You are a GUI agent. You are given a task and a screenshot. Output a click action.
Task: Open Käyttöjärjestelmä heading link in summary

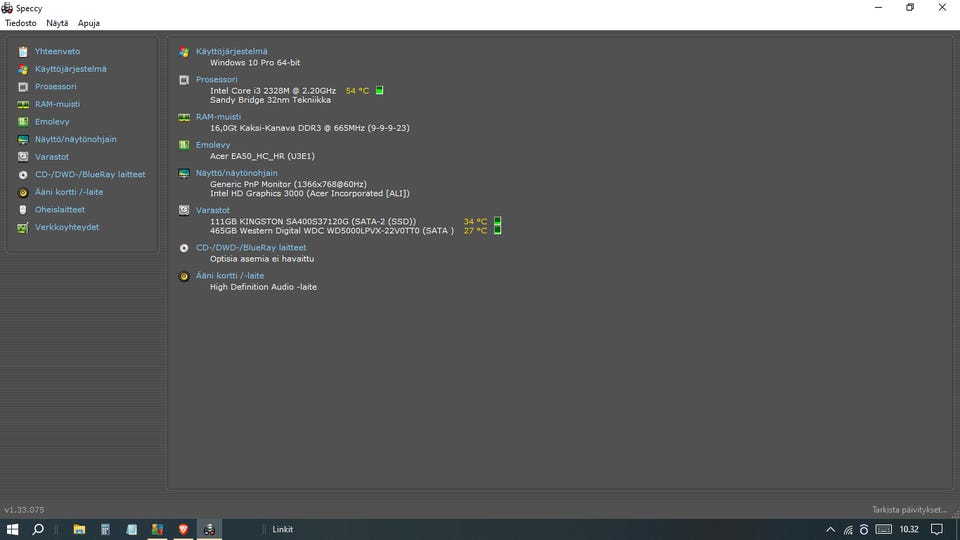(231, 51)
